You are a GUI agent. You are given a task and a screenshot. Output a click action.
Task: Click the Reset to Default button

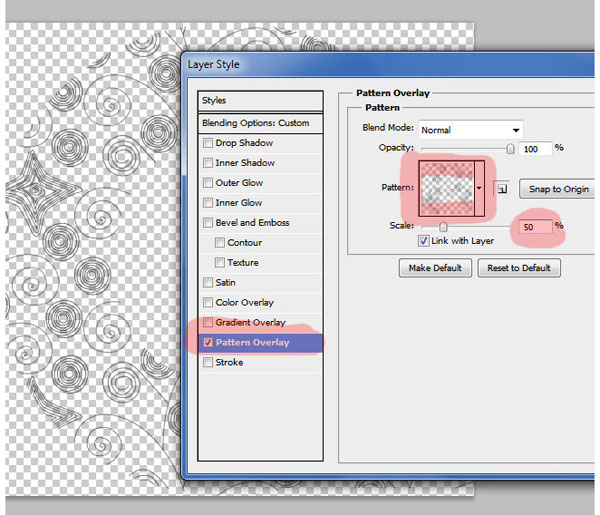(519, 268)
